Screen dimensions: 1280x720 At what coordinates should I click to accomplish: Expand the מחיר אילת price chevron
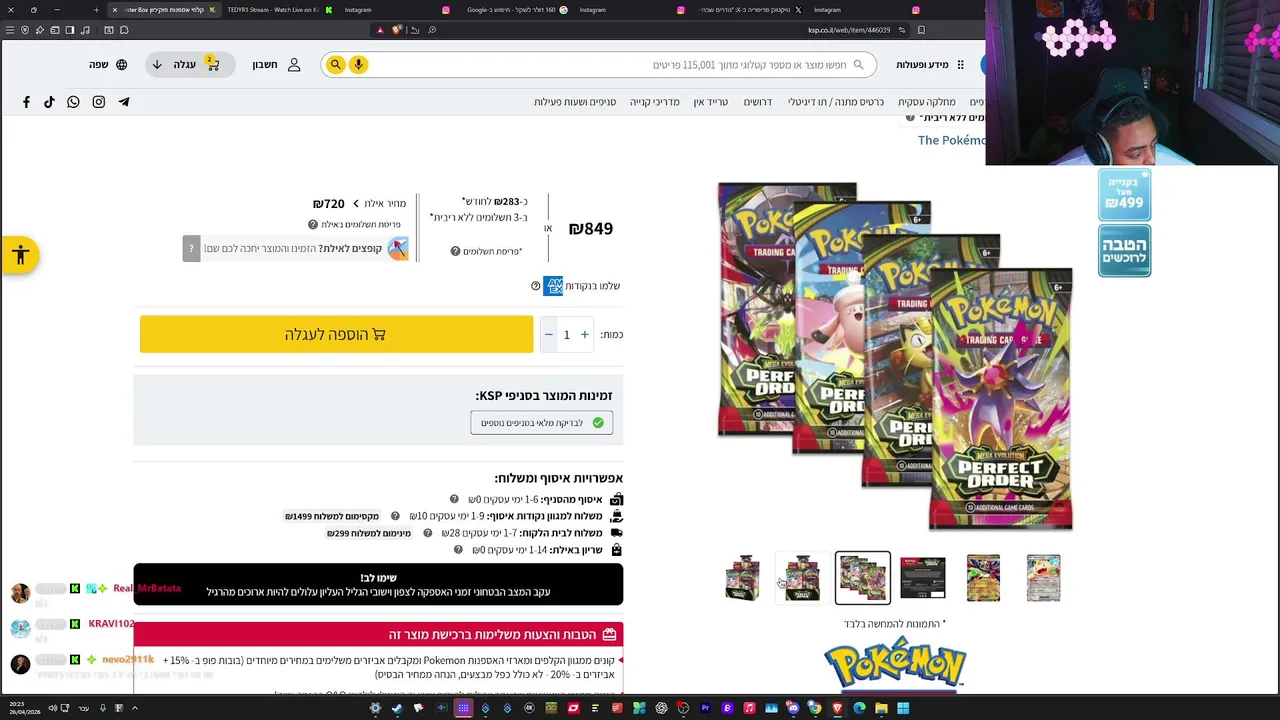click(355, 204)
